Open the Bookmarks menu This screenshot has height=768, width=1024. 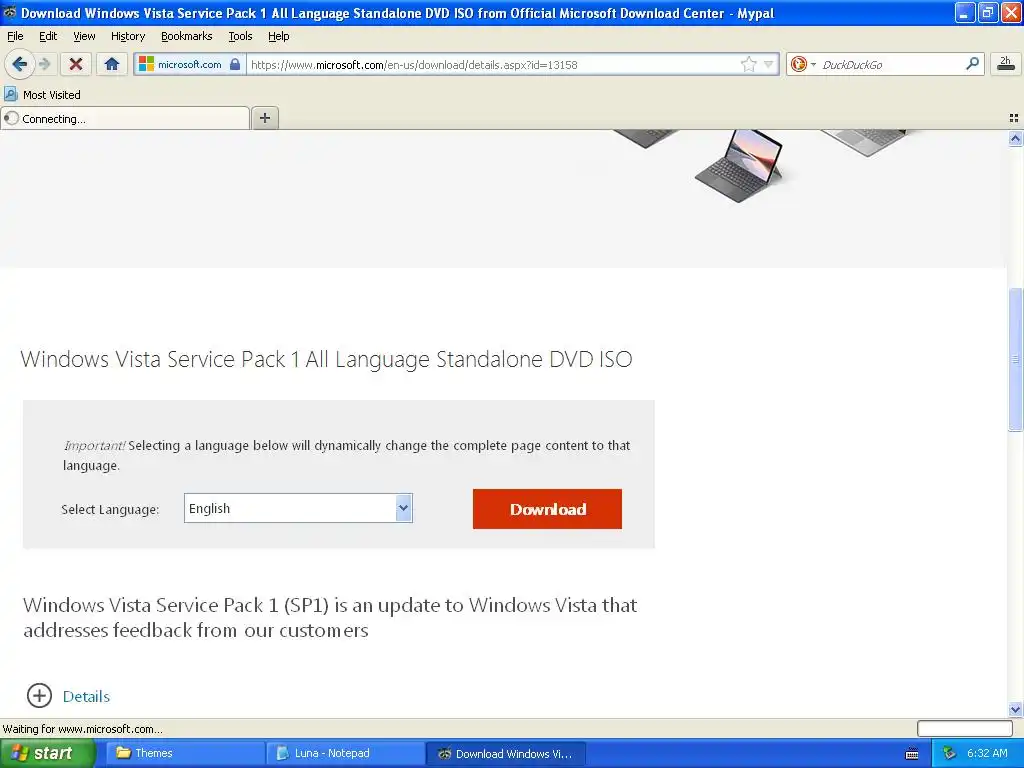pos(186,36)
